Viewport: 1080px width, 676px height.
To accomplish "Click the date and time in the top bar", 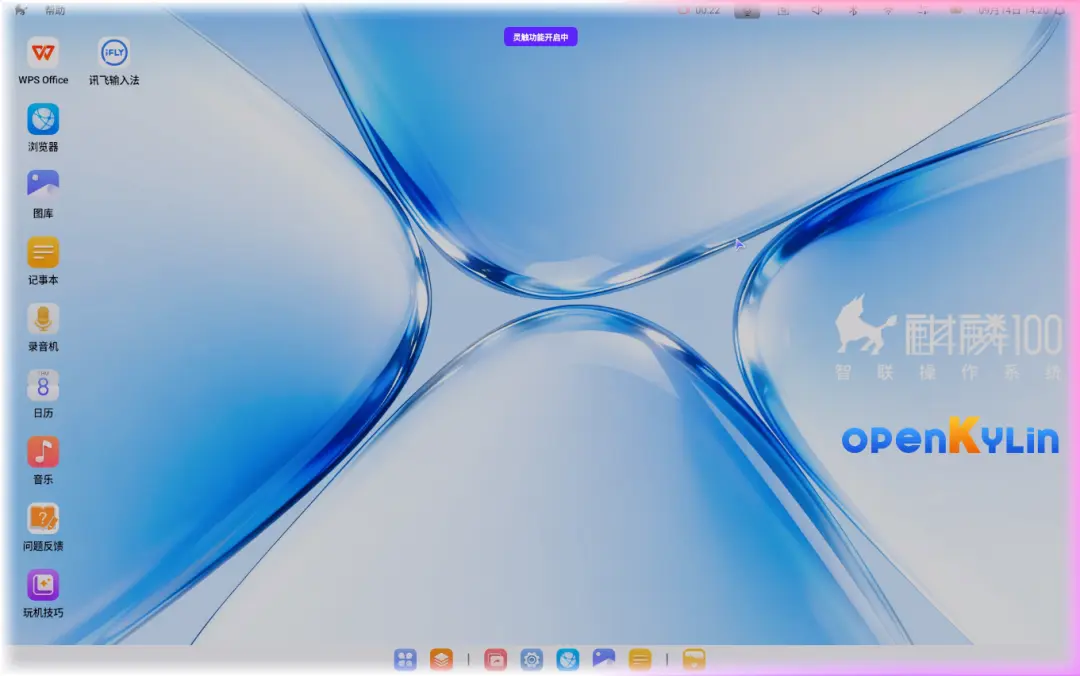I will [1013, 10].
